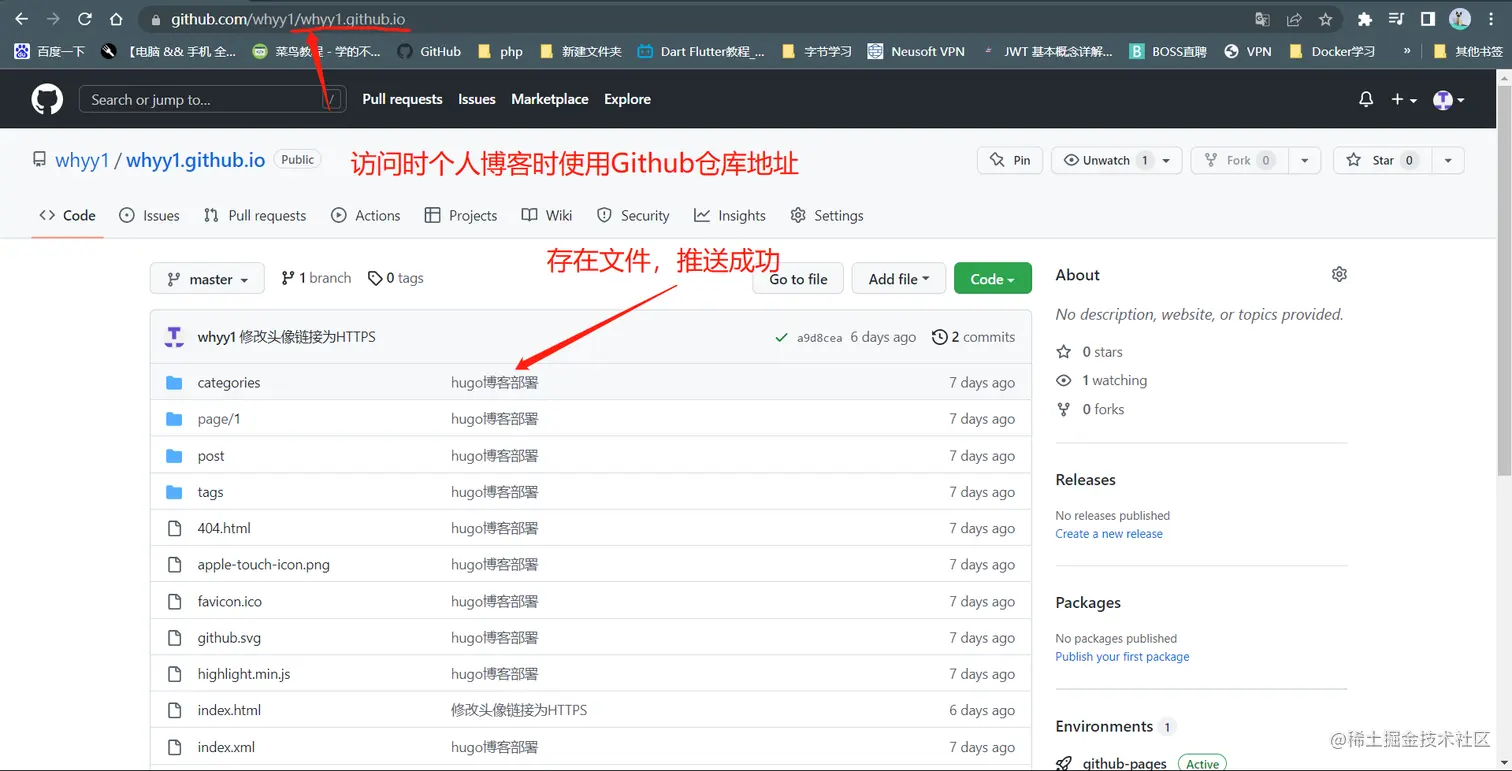Screen dimensions: 1512x771
Task: Click the translate page icon in address bar
Action: pos(1262,19)
